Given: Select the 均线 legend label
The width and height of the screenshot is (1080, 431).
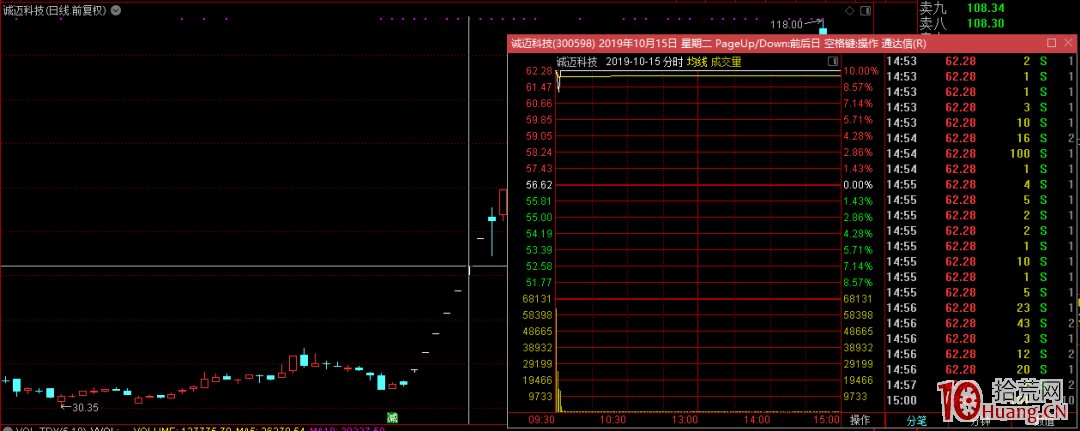Looking at the screenshot, I should pos(697,62).
